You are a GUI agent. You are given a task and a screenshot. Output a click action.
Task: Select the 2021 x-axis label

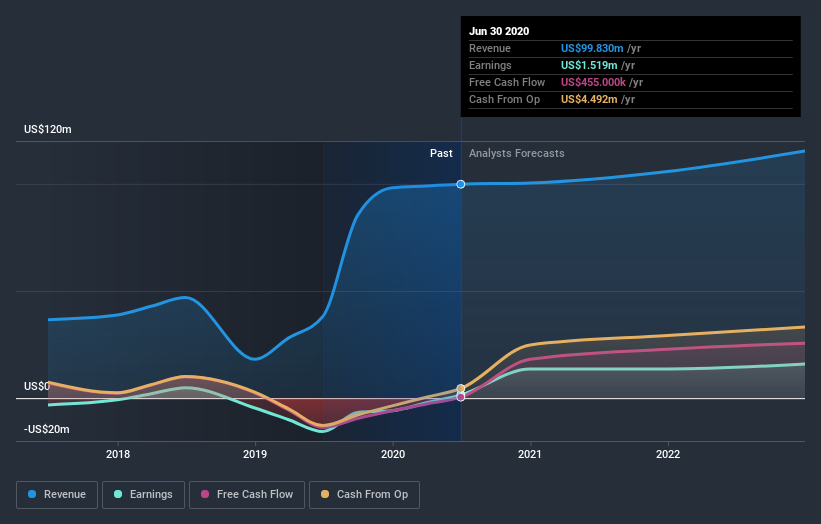coord(530,454)
